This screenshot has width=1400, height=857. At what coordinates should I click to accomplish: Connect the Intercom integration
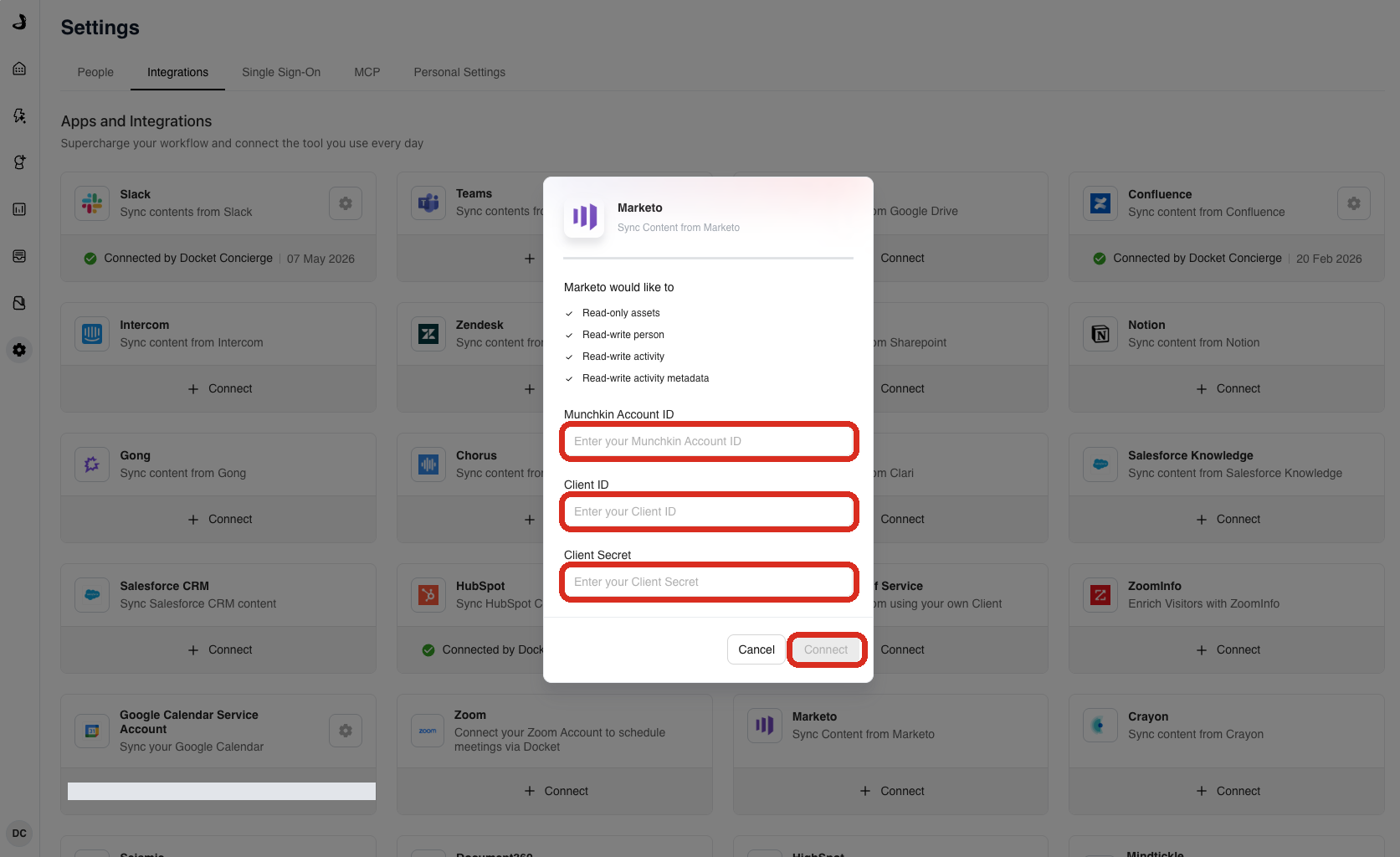(219, 389)
